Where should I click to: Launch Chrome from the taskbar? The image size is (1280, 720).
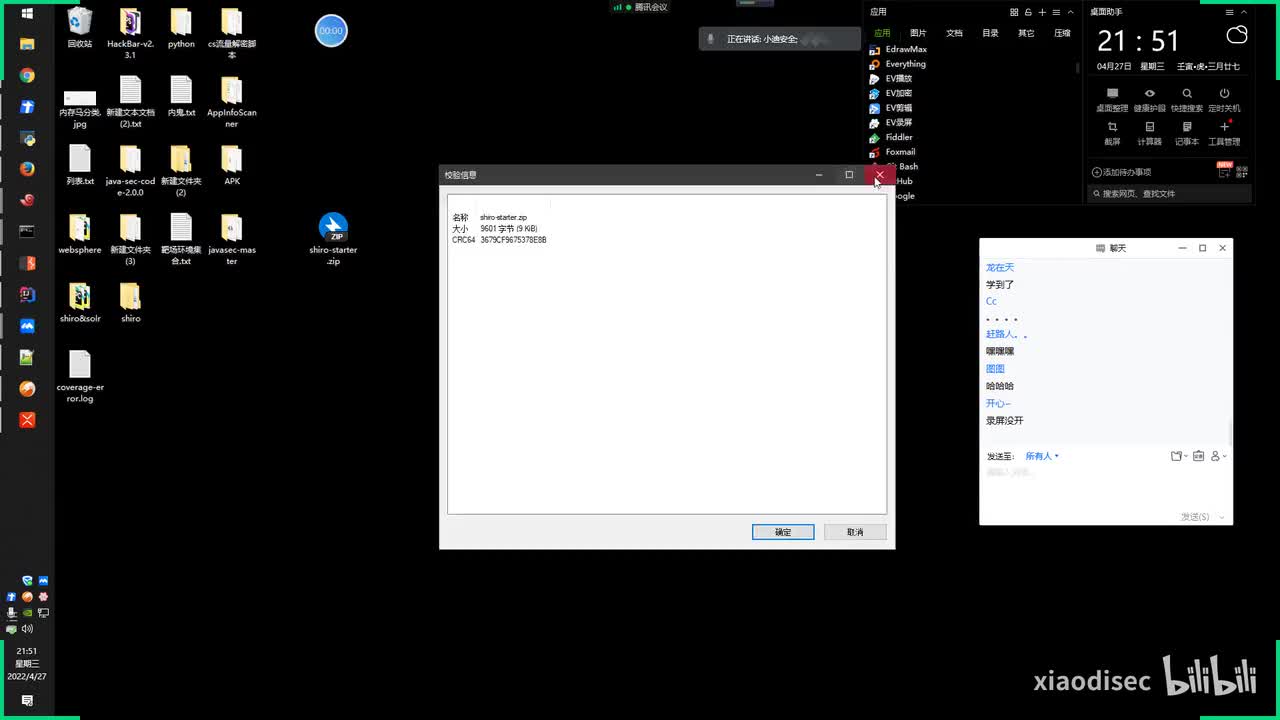click(27, 76)
